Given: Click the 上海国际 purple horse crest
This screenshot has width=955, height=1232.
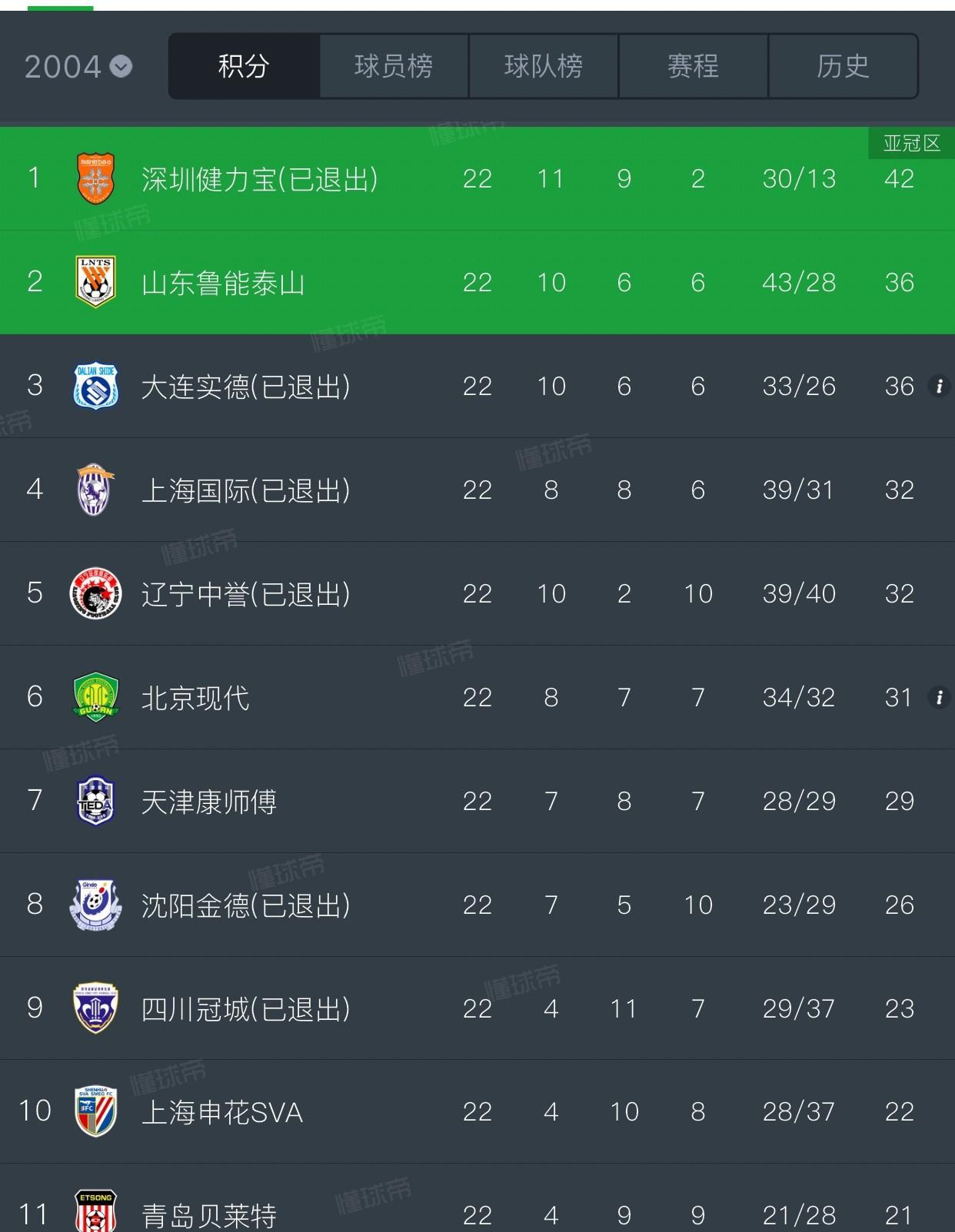Looking at the screenshot, I should 95,490.
